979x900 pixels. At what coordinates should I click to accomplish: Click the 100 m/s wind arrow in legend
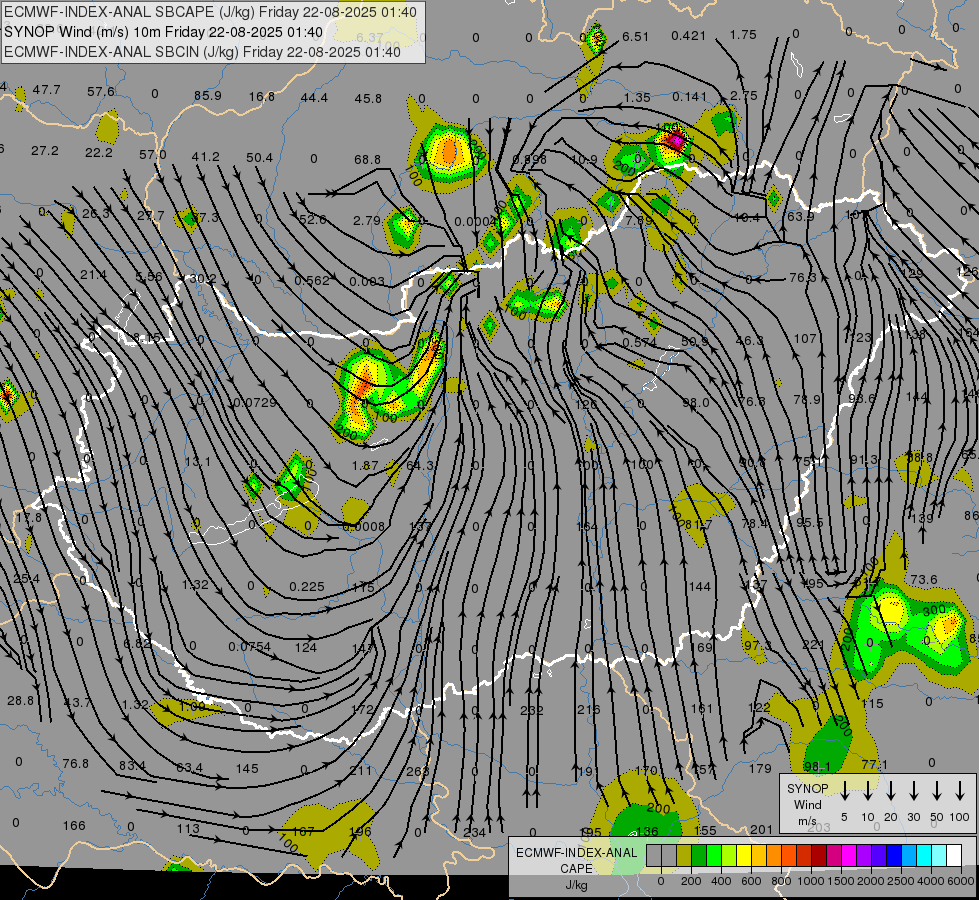pos(960,791)
